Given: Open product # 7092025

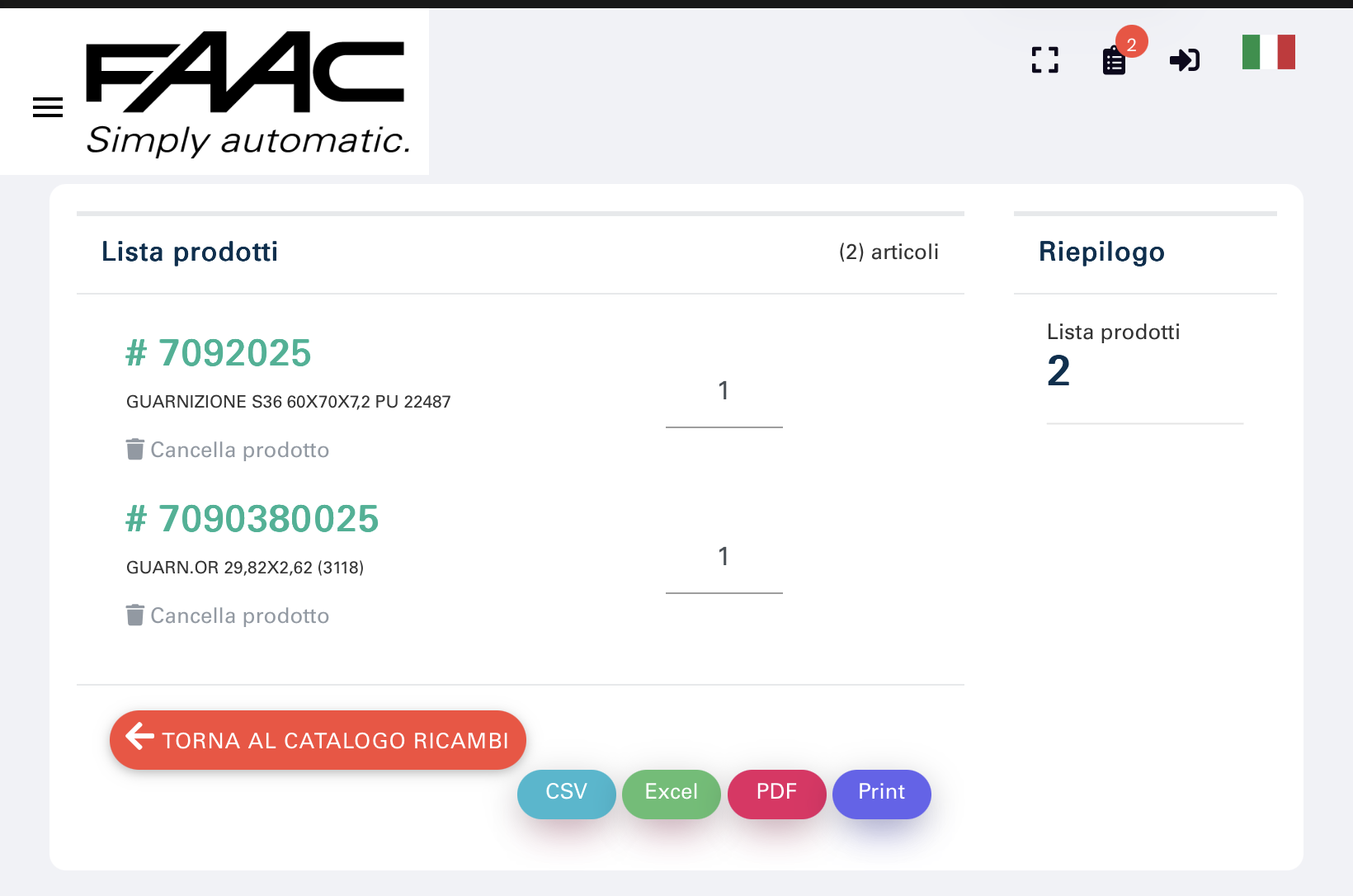Looking at the screenshot, I should [x=219, y=353].
